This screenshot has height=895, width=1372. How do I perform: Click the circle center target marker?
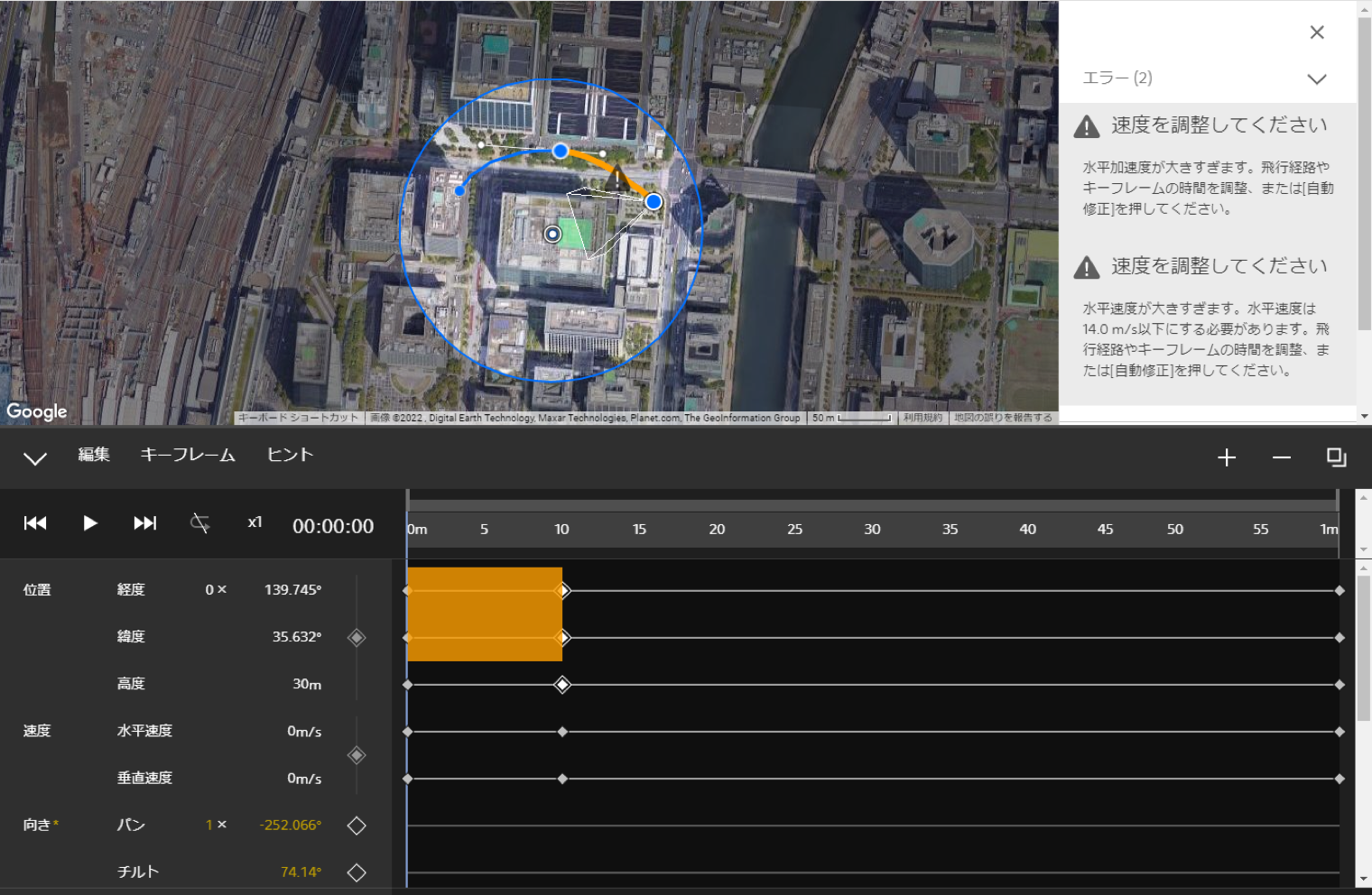552,235
